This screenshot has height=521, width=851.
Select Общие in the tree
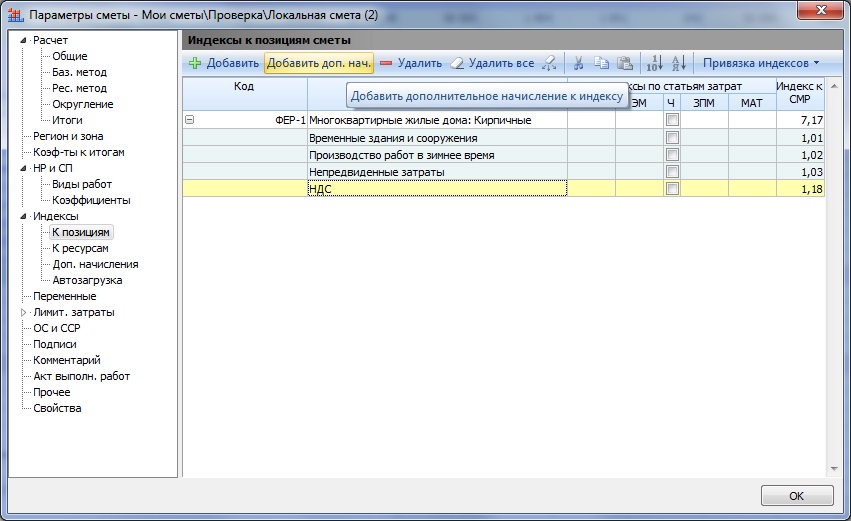point(69,56)
